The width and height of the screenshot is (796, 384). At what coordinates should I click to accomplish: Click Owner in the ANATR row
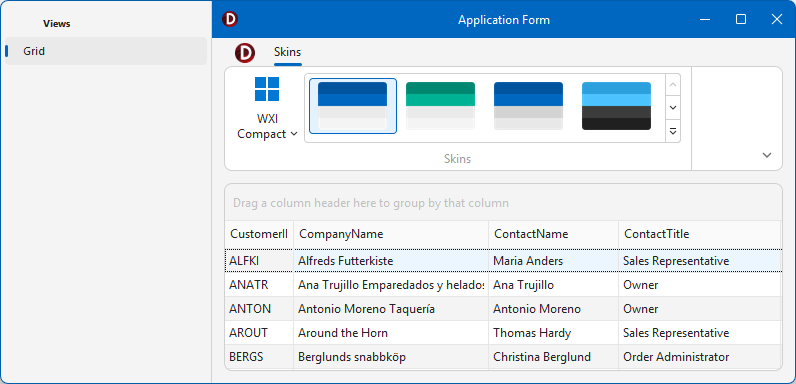[x=699, y=285]
